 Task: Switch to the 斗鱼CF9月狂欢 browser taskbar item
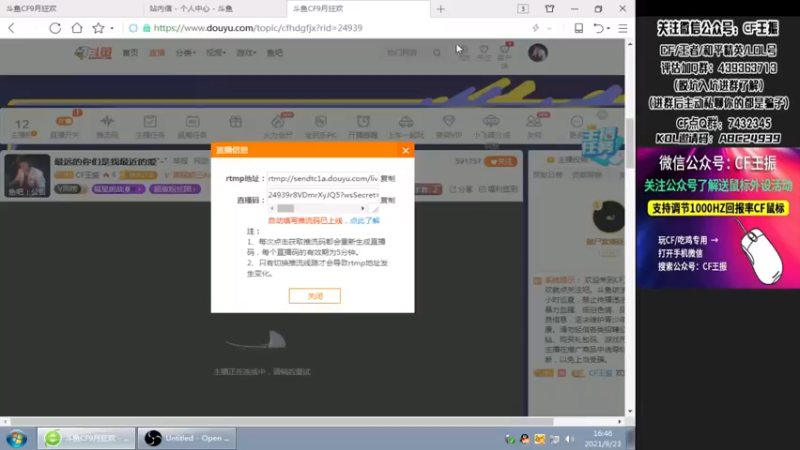(x=86, y=438)
